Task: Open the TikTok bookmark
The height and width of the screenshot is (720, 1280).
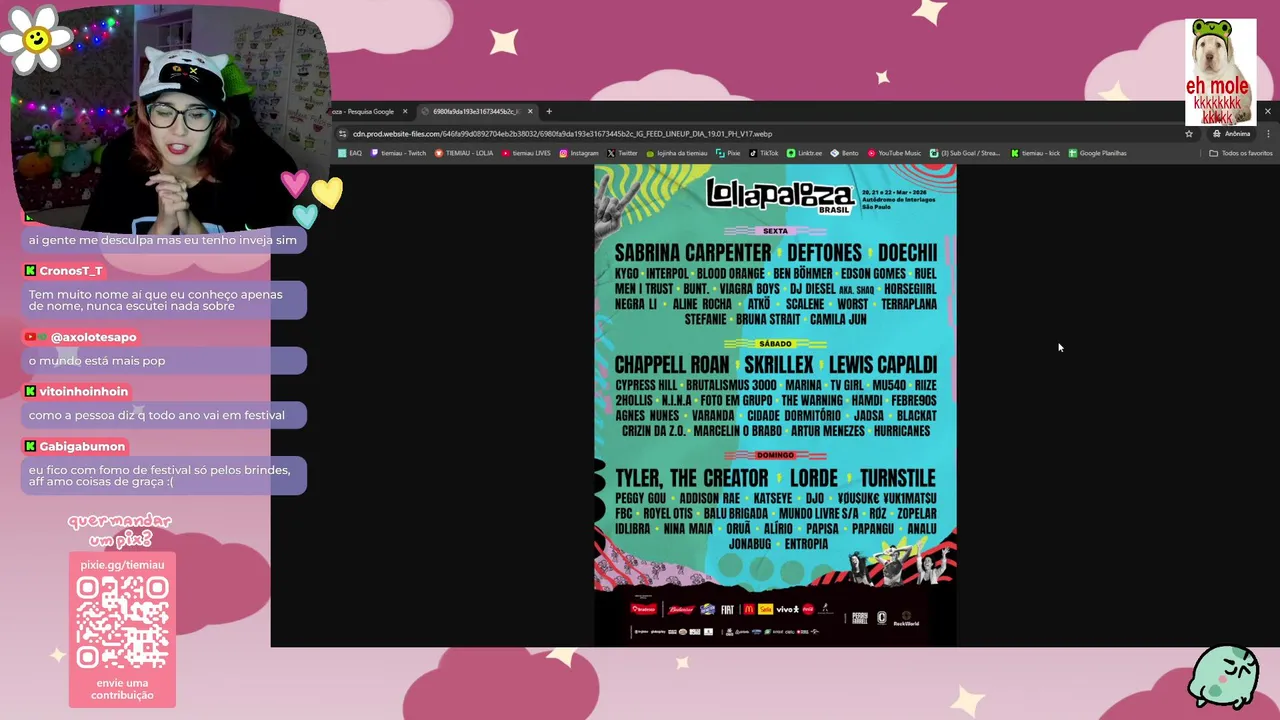Action: point(763,153)
